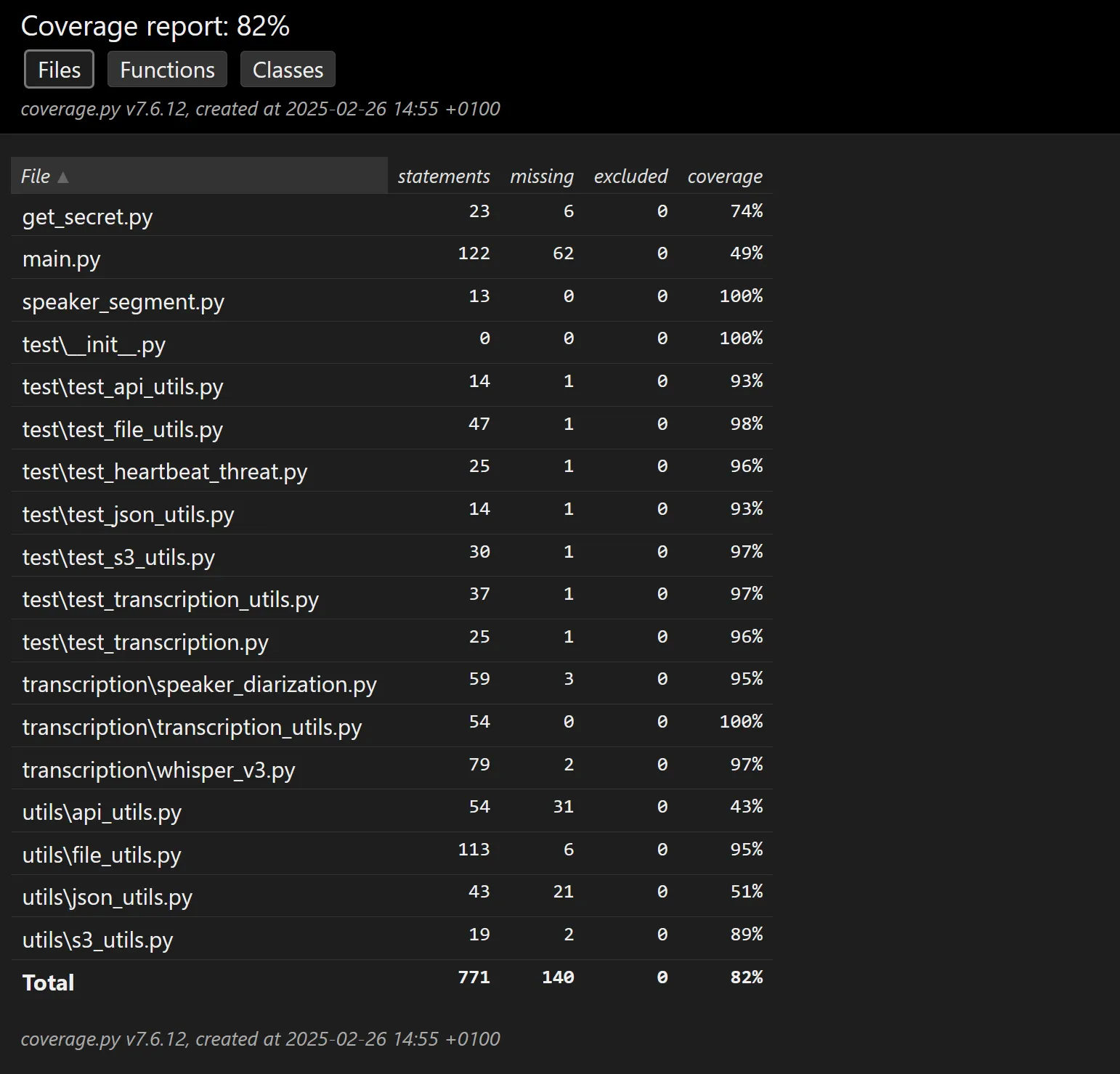This screenshot has height=1074, width=1120.
Task: Sort table by statements column
Action: [x=443, y=176]
